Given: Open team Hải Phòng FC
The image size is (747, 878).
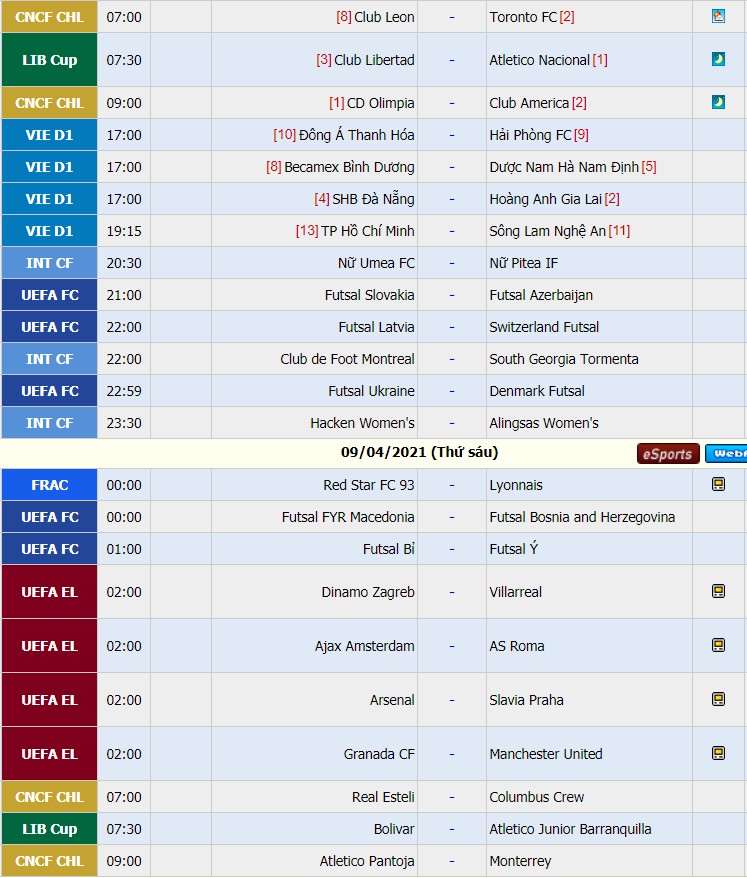Looking at the screenshot, I should coord(530,135).
